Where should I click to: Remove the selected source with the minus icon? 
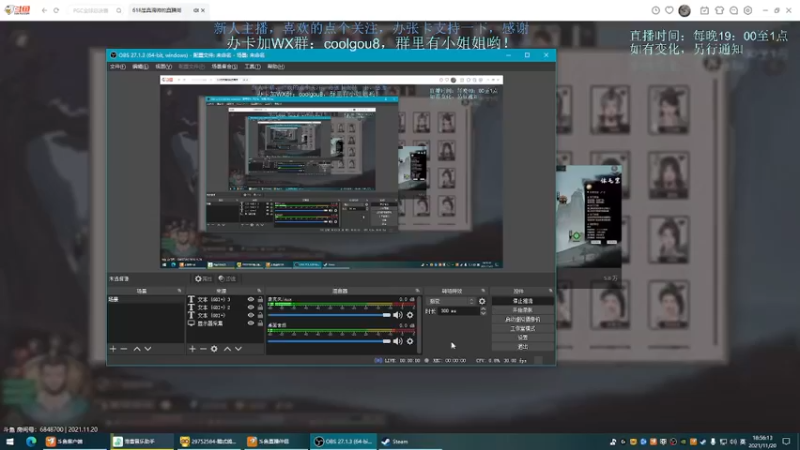tap(203, 349)
